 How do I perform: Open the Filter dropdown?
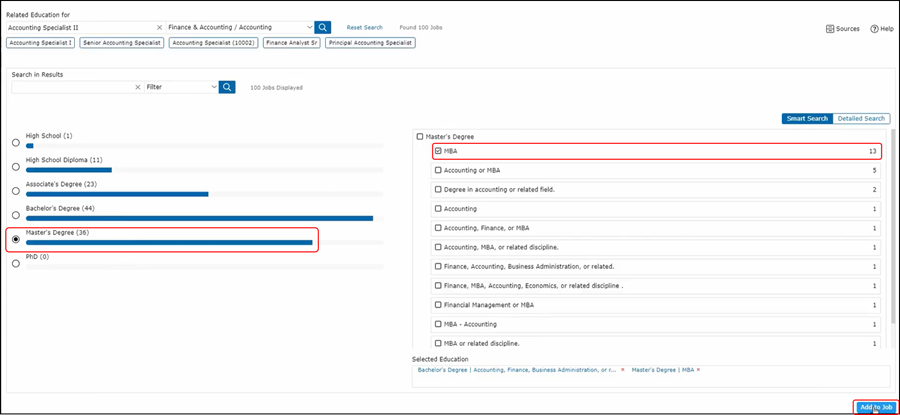point(213,87)
